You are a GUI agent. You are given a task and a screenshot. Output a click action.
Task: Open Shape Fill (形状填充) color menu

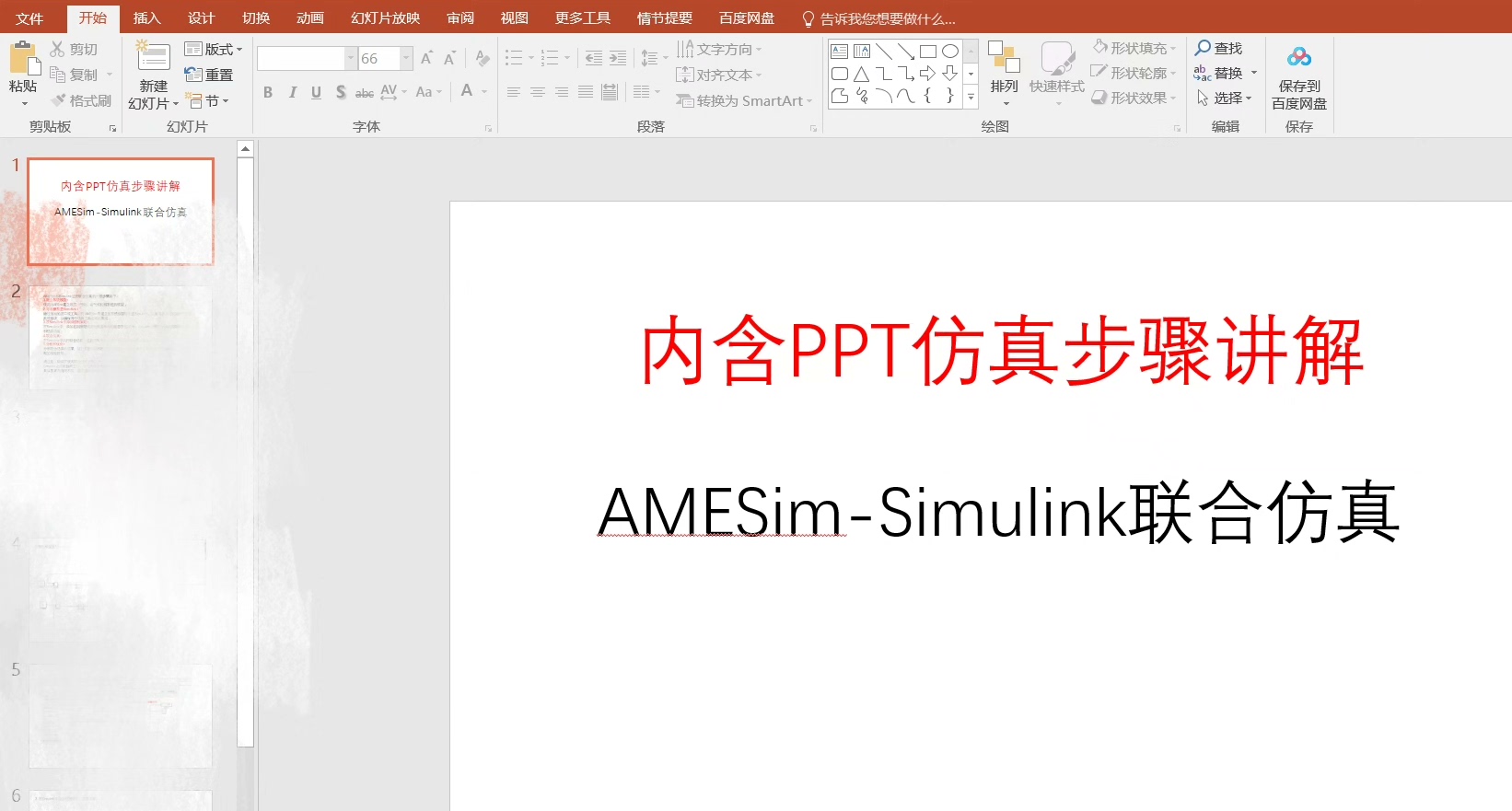1134,48
